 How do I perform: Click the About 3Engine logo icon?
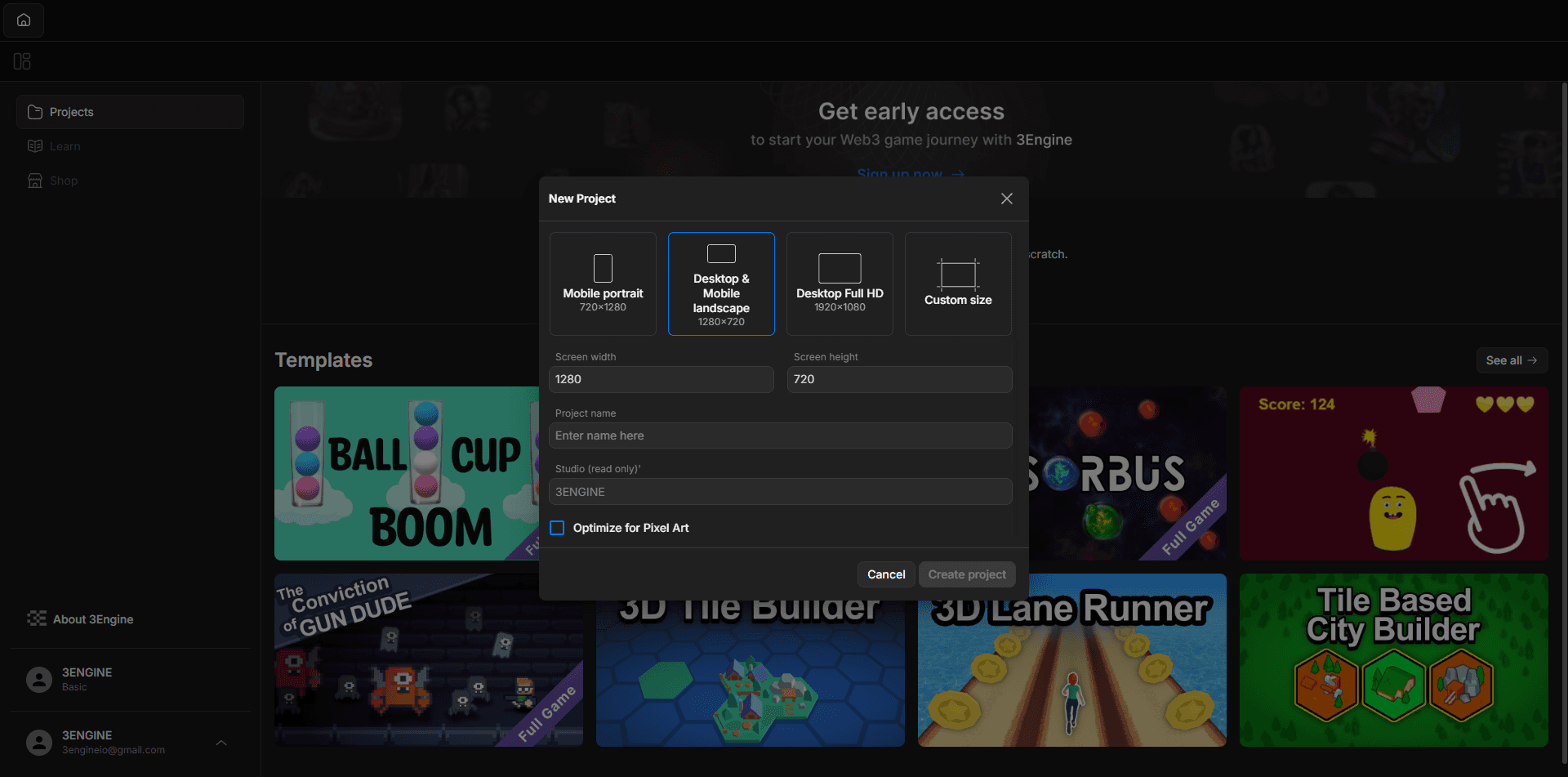point(37,618)
